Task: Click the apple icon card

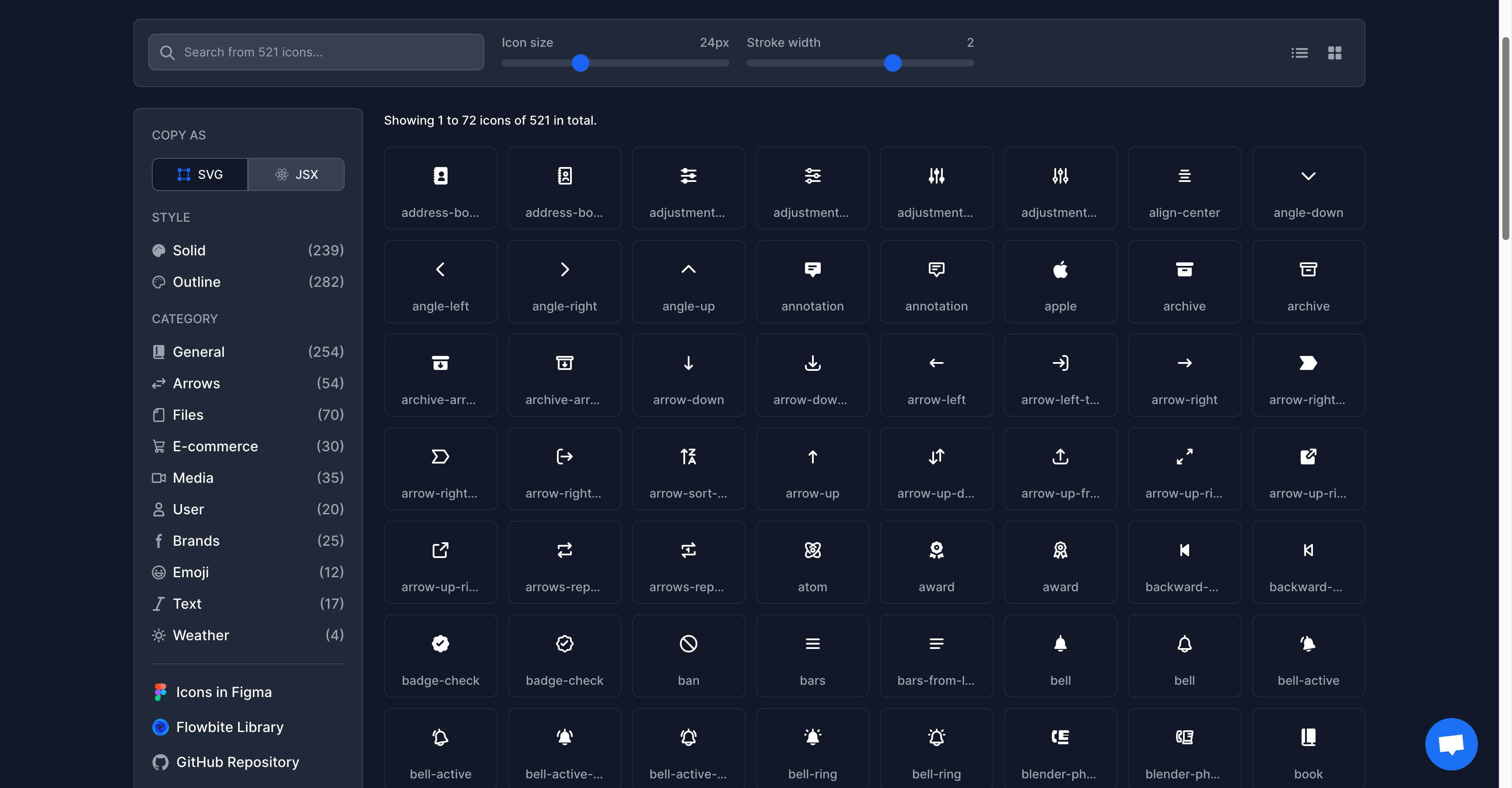Action: [1060, 282]
